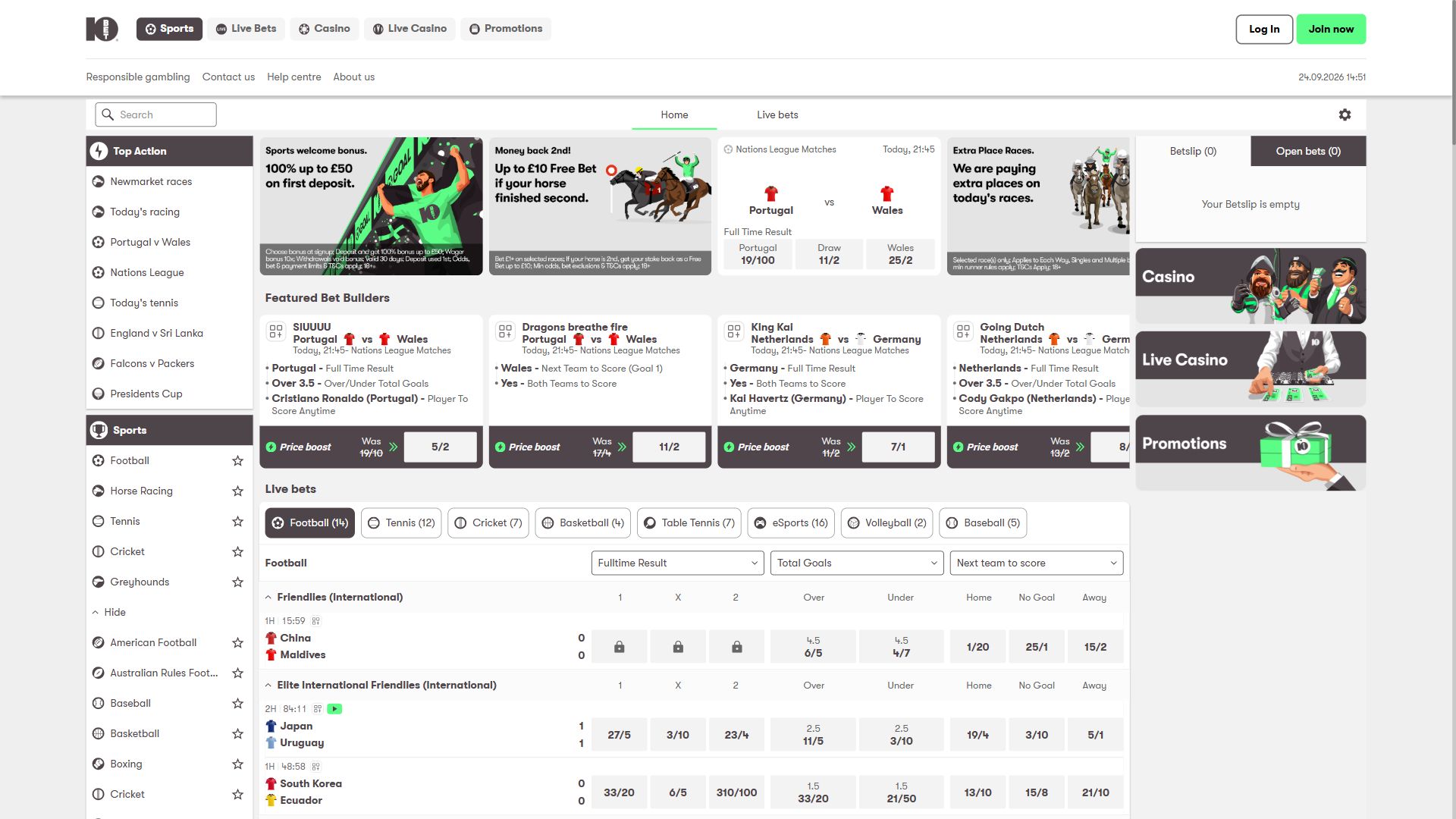Open Casino in the top navigation
Viewport: 1456px width, 819px height.
point(325,29)
